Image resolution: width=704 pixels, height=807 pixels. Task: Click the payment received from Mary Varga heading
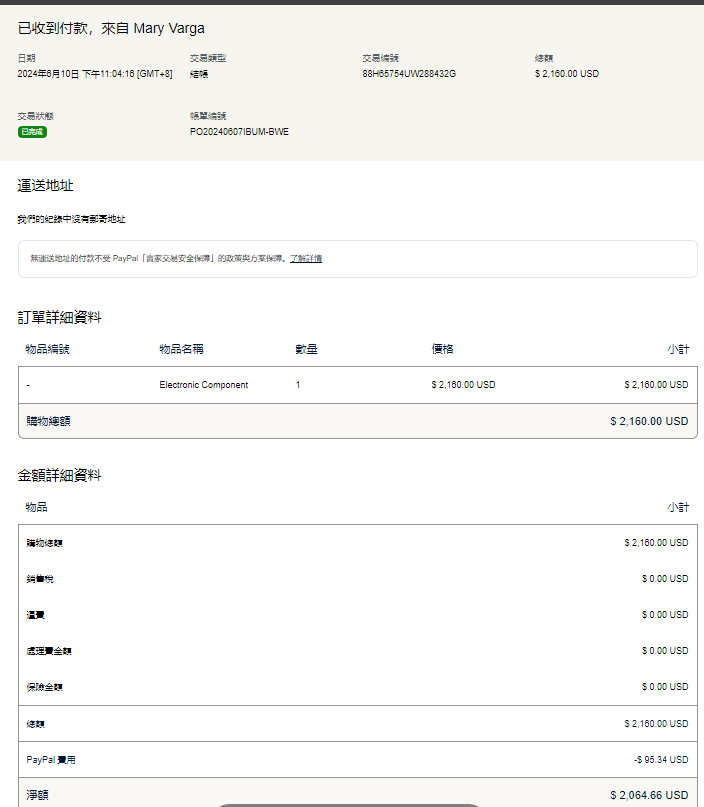tap(111, 28)
